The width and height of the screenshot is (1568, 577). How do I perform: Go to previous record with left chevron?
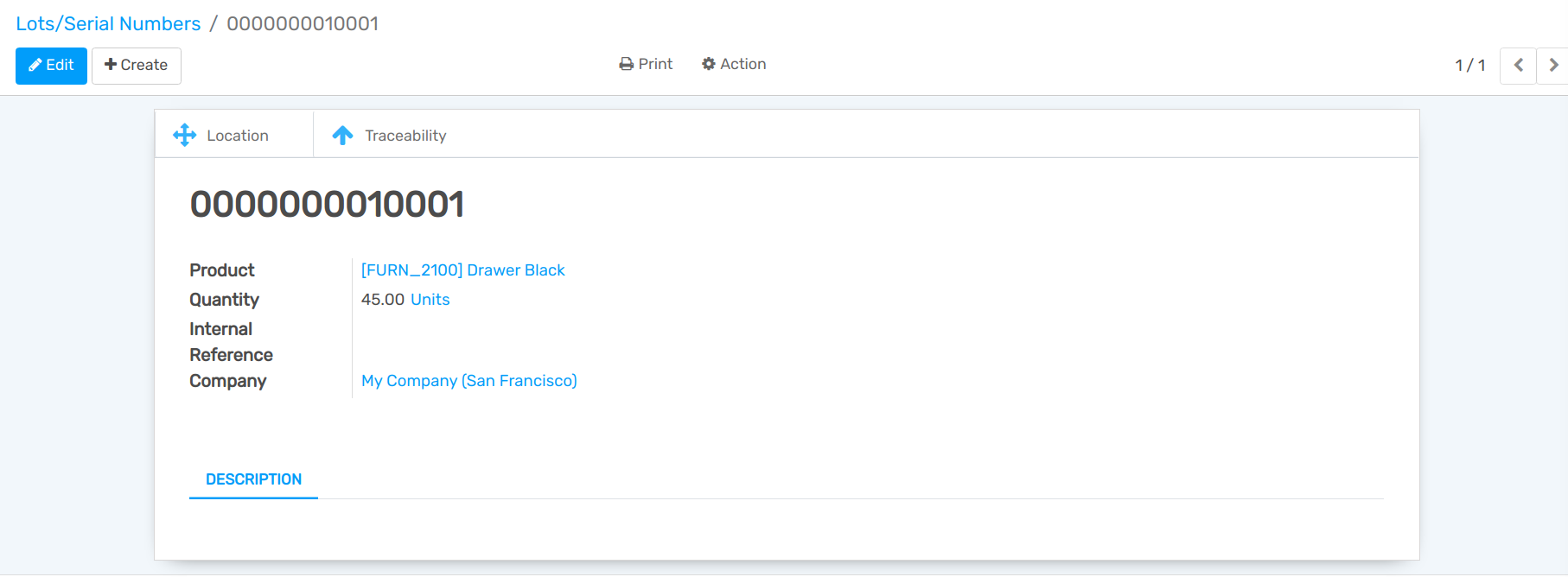[x=1518, y=66]
